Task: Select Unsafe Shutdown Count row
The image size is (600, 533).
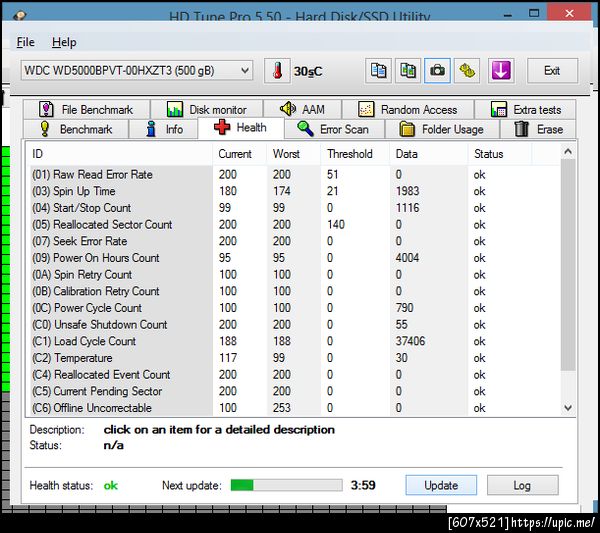Action: point(295,324)
